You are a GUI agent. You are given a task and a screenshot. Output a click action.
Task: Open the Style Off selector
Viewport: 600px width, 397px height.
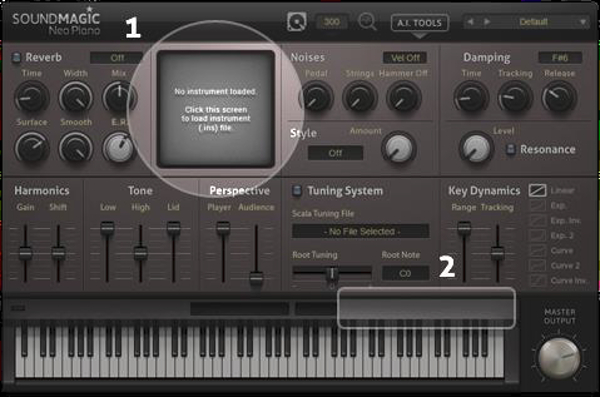click(335, 153)
